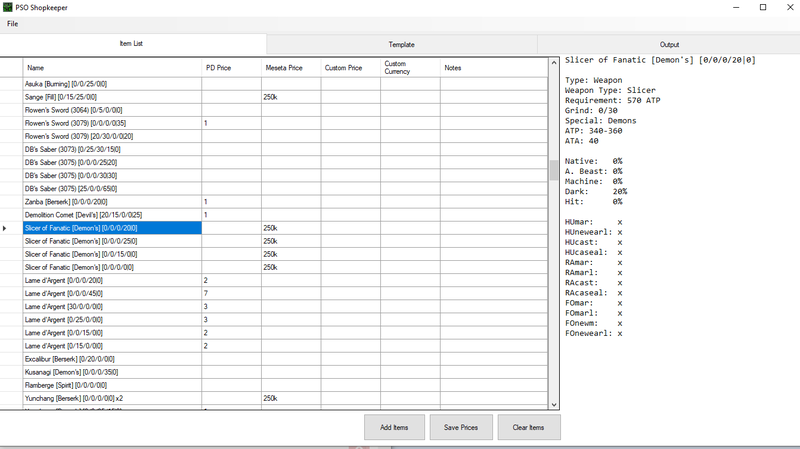The image size is (800, 449).
Task: Select Slicer of Fanatic [0/0/0/25|0]
Action: 112,241
